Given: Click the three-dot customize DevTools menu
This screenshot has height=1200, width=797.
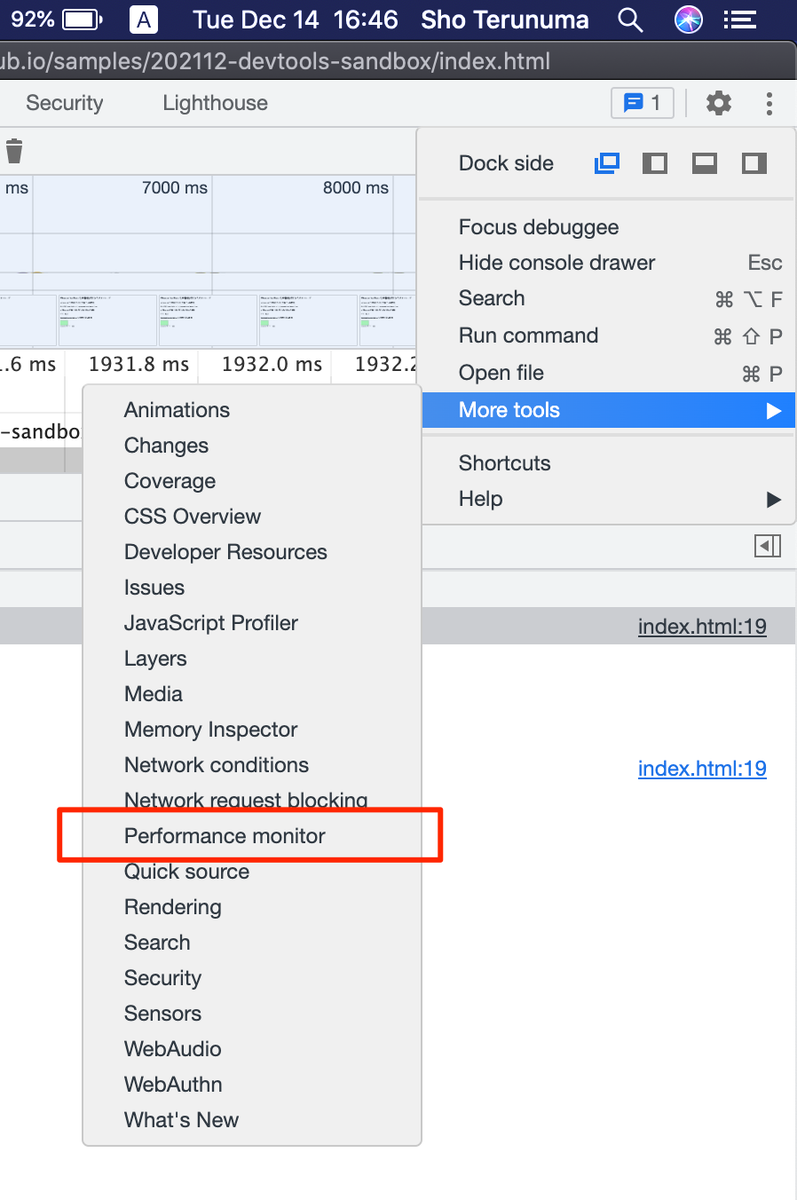Looking at the screenshot, I should click(x=769, y=103).
